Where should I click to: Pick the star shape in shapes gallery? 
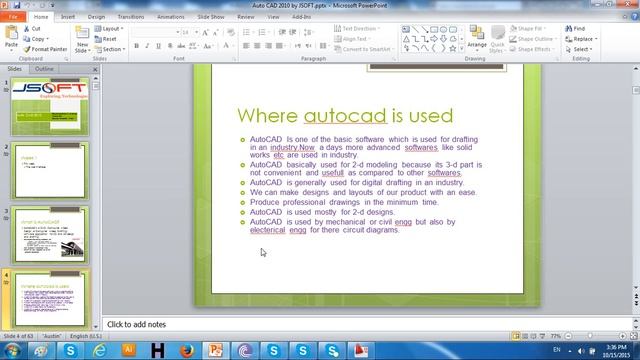453,49
